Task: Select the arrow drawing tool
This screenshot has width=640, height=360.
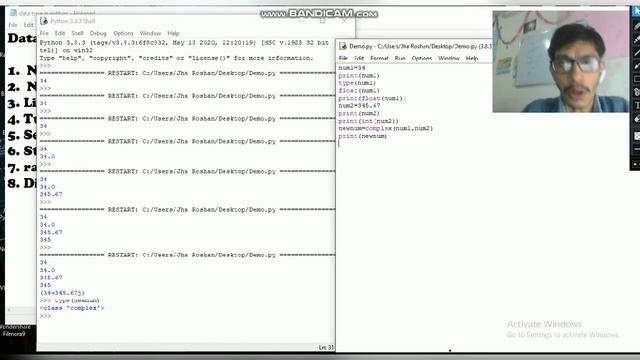Action: pos(636,66)
